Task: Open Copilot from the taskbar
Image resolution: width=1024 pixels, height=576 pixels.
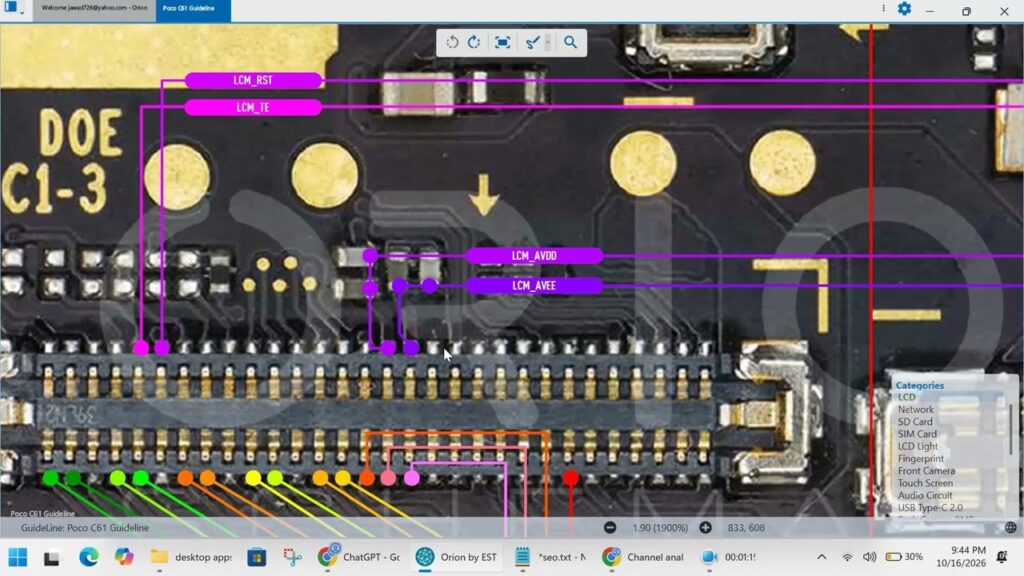Action: pos(123,557)
